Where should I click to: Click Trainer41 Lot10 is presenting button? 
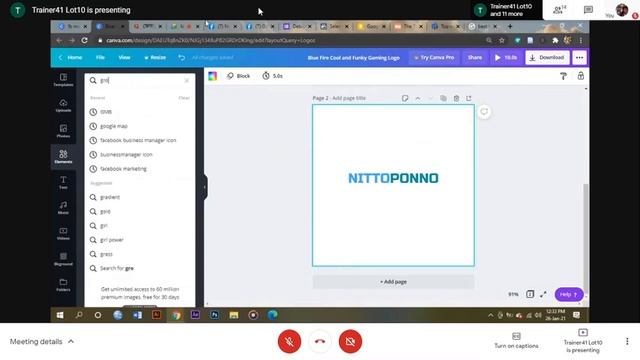coord(583,341)
